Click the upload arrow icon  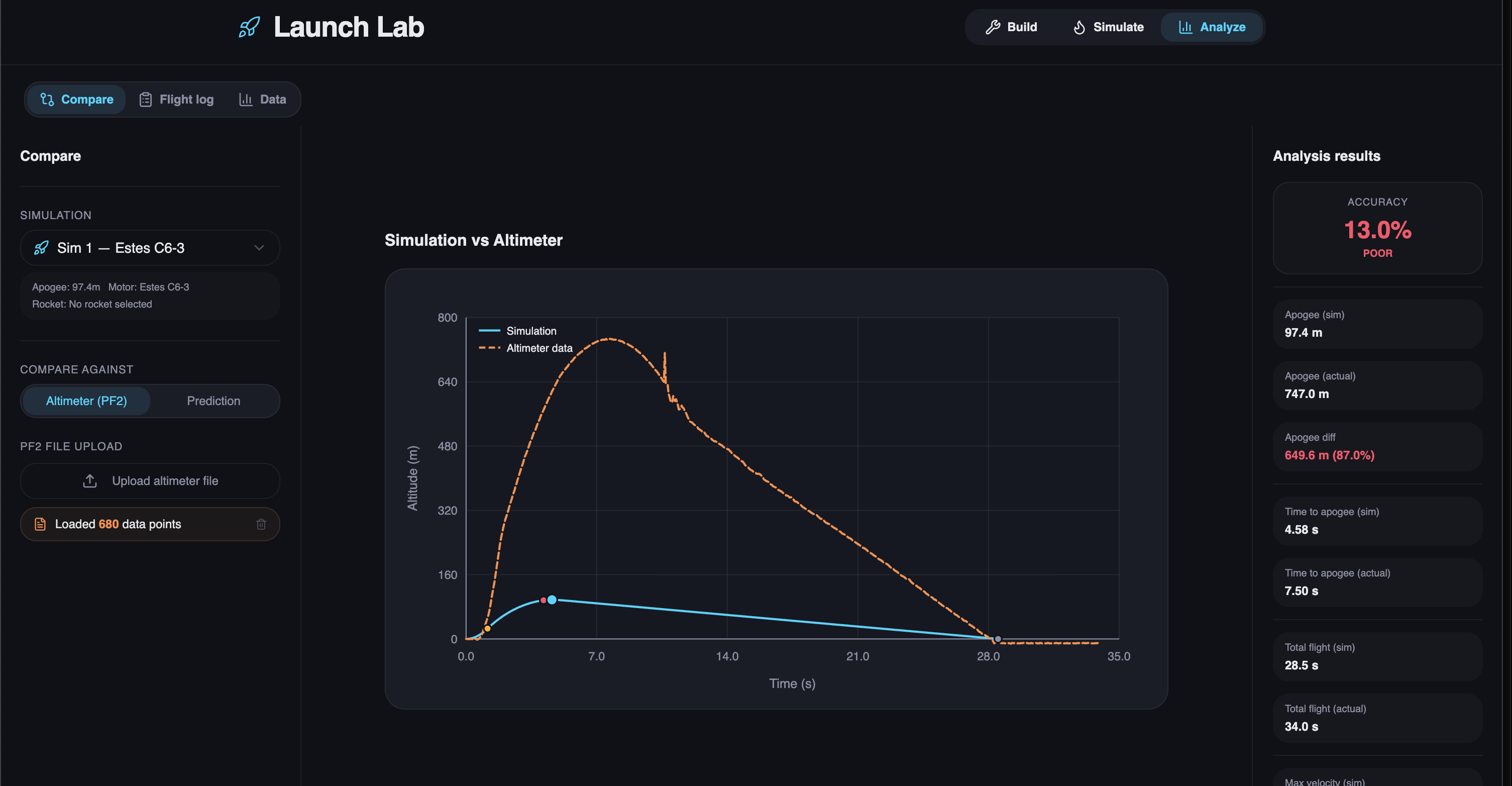tap(90, 481)
